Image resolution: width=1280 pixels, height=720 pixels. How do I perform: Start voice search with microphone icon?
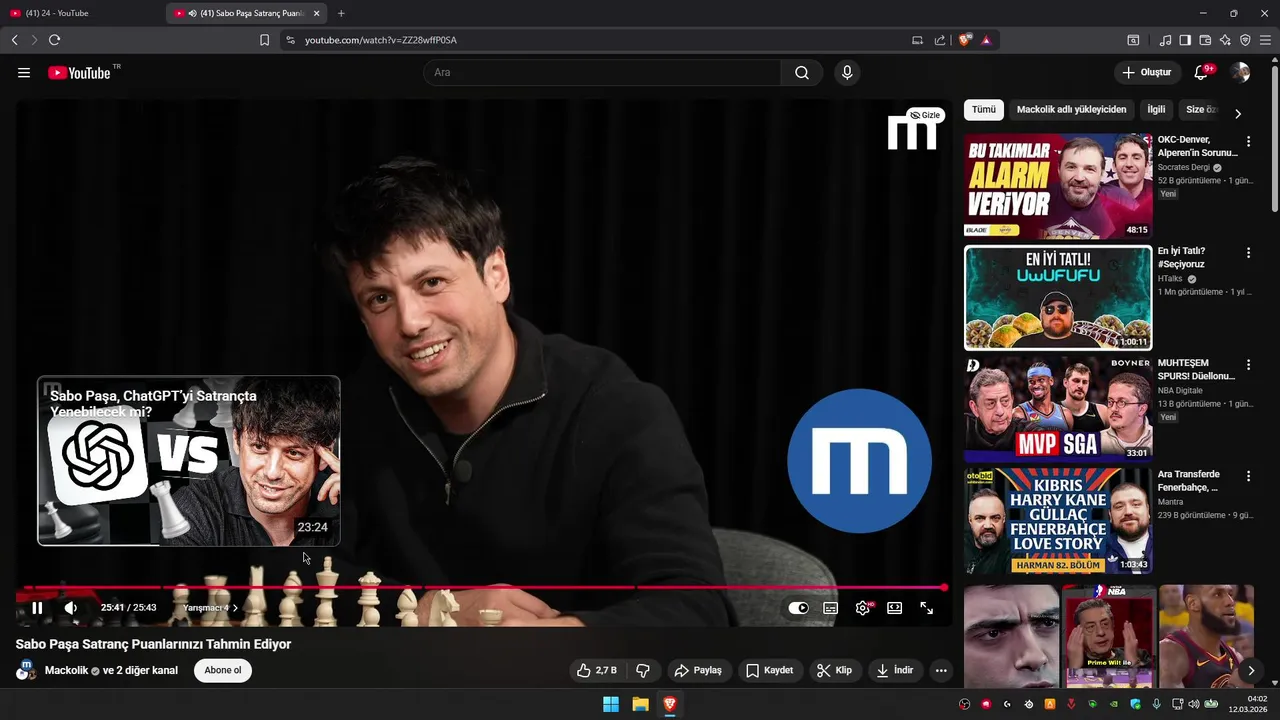click(x=847, y=73)
